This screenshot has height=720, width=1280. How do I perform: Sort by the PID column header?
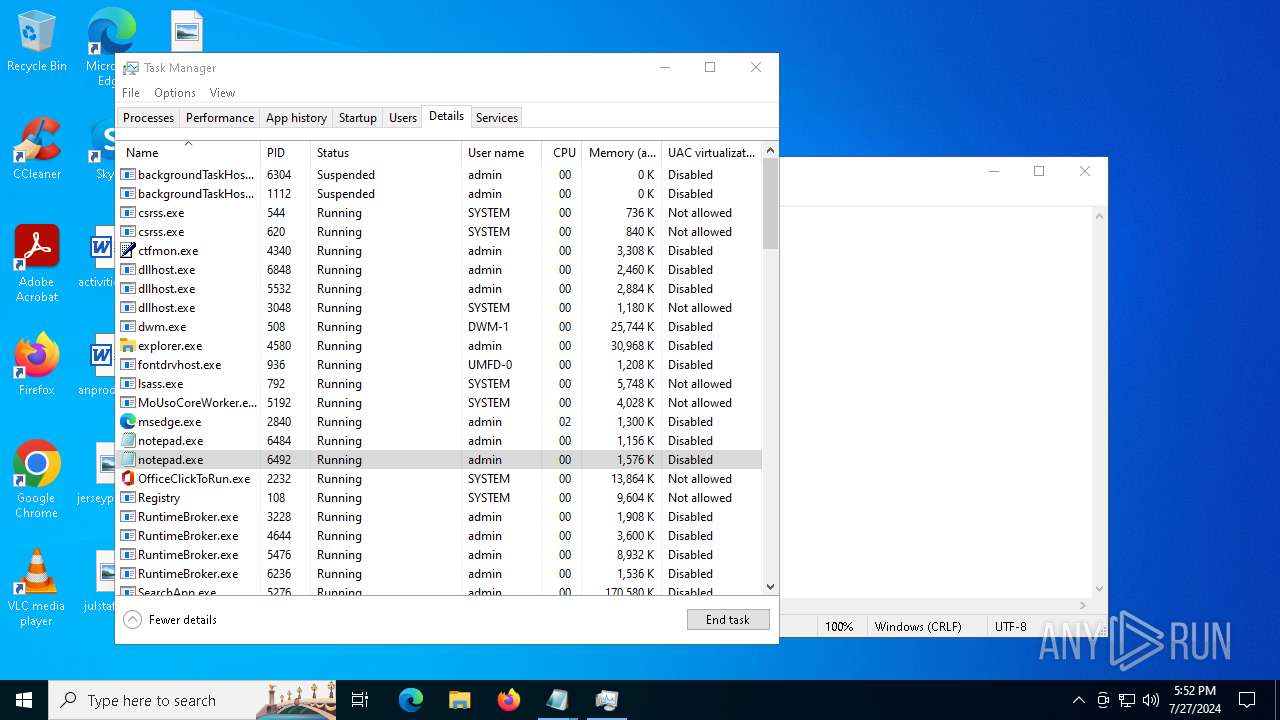(285, 152)
